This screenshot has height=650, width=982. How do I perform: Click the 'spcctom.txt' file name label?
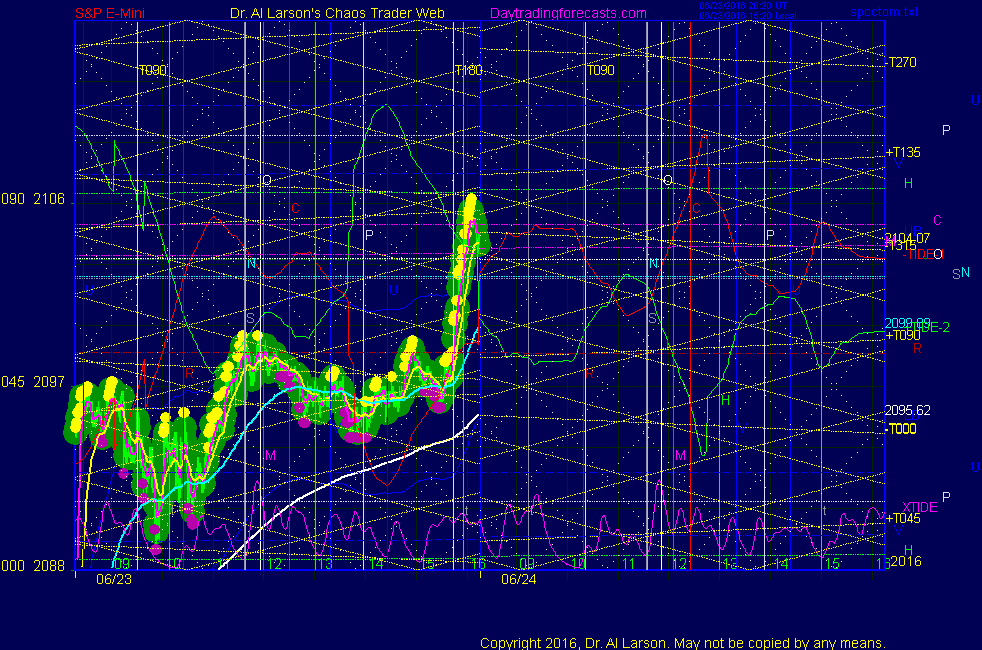[x=884, y=12]
